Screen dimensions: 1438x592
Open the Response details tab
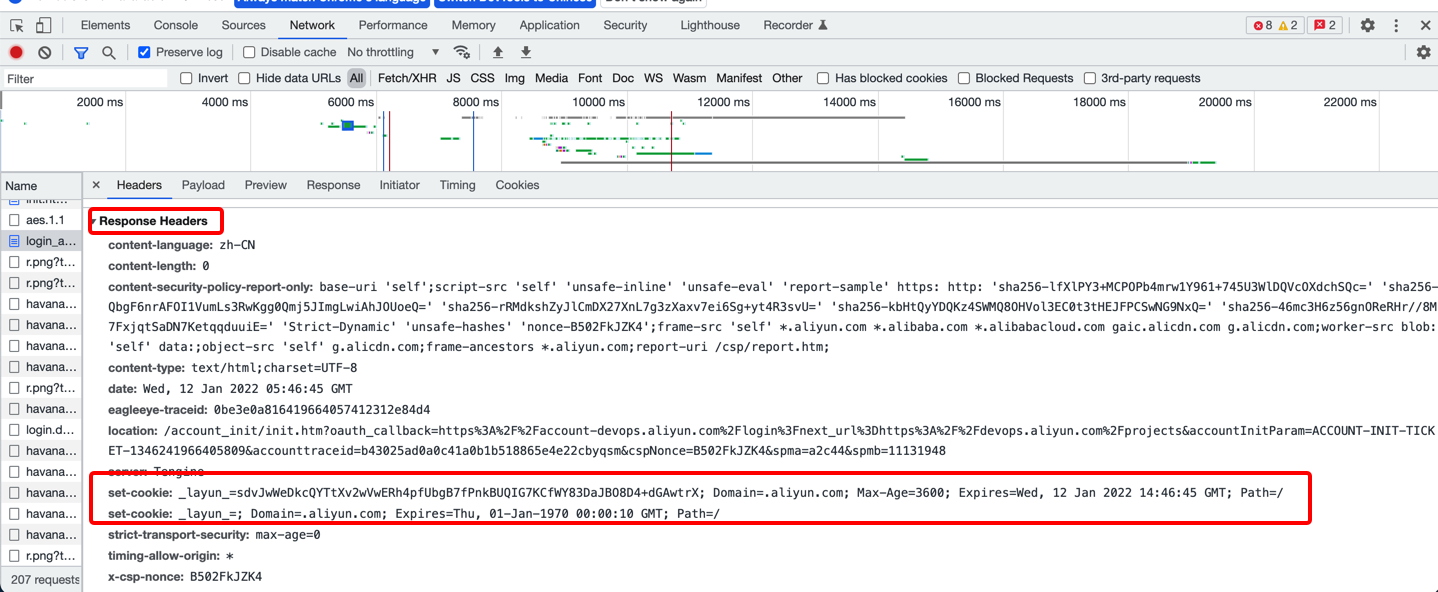tap(333, 185)
